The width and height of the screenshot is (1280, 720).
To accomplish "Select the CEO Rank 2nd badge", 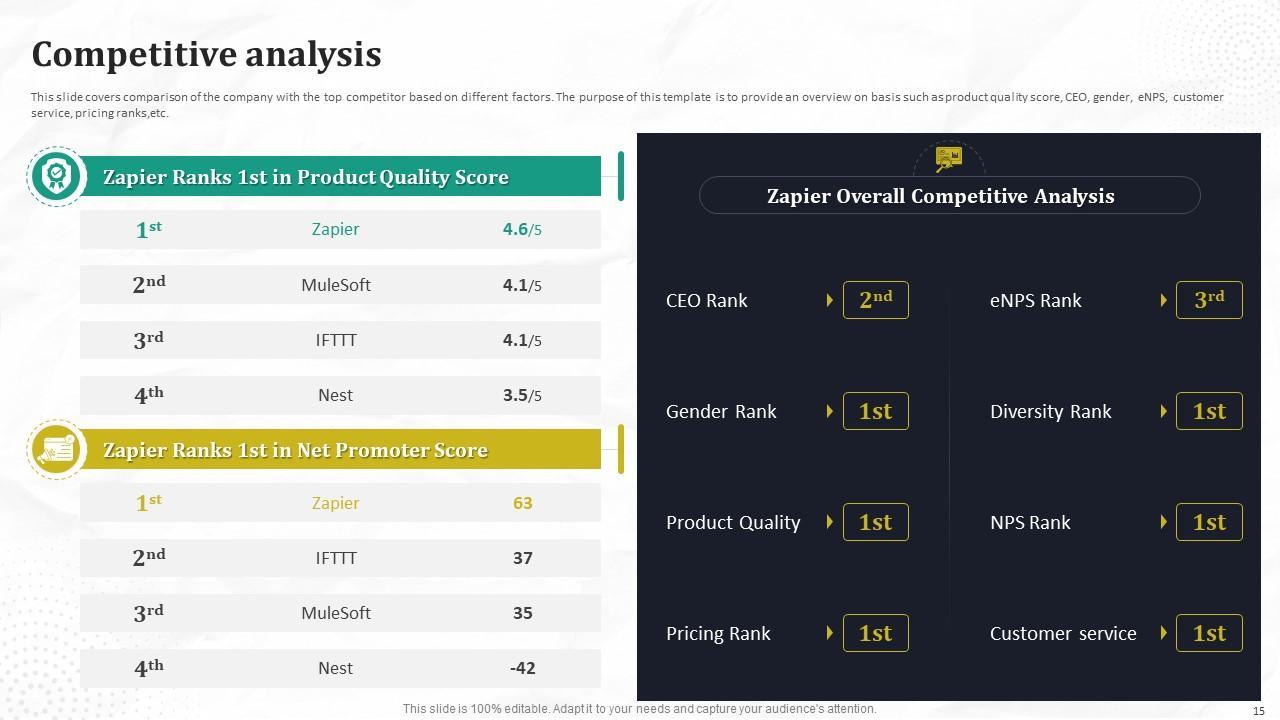I will coord(875,300).
